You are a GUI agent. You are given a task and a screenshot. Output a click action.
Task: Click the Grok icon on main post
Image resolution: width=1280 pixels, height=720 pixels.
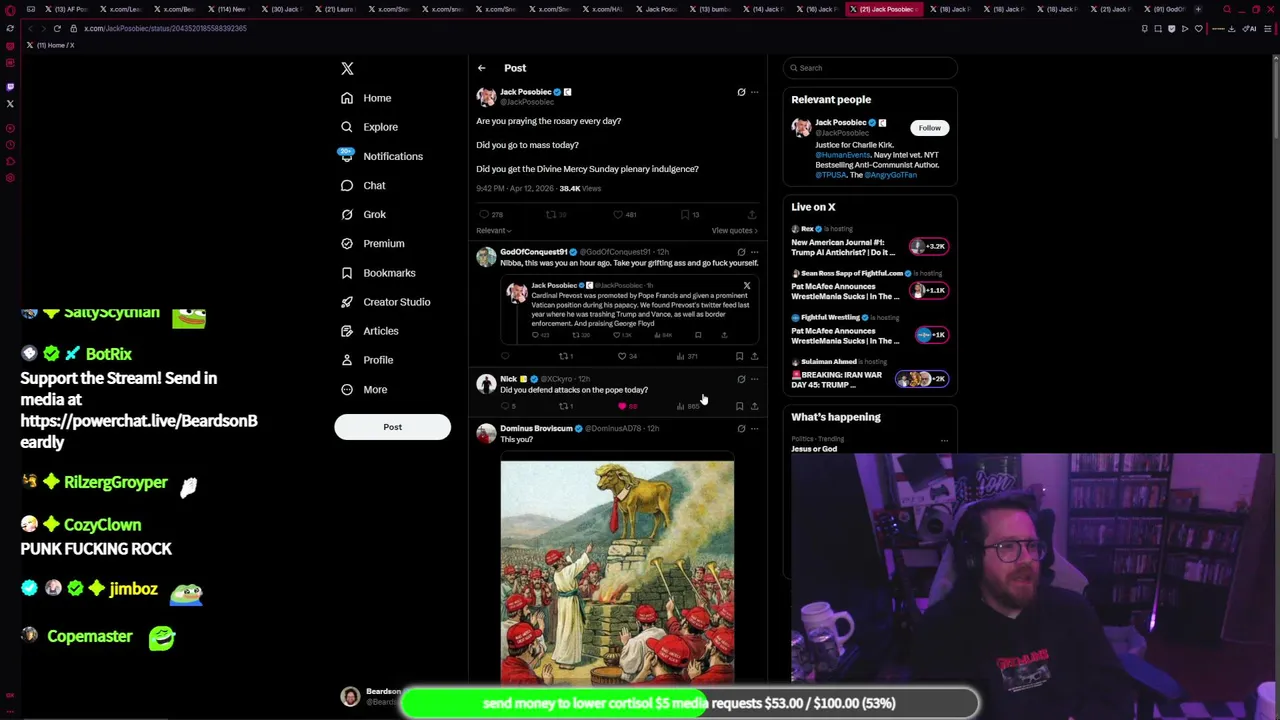[741, 92]
